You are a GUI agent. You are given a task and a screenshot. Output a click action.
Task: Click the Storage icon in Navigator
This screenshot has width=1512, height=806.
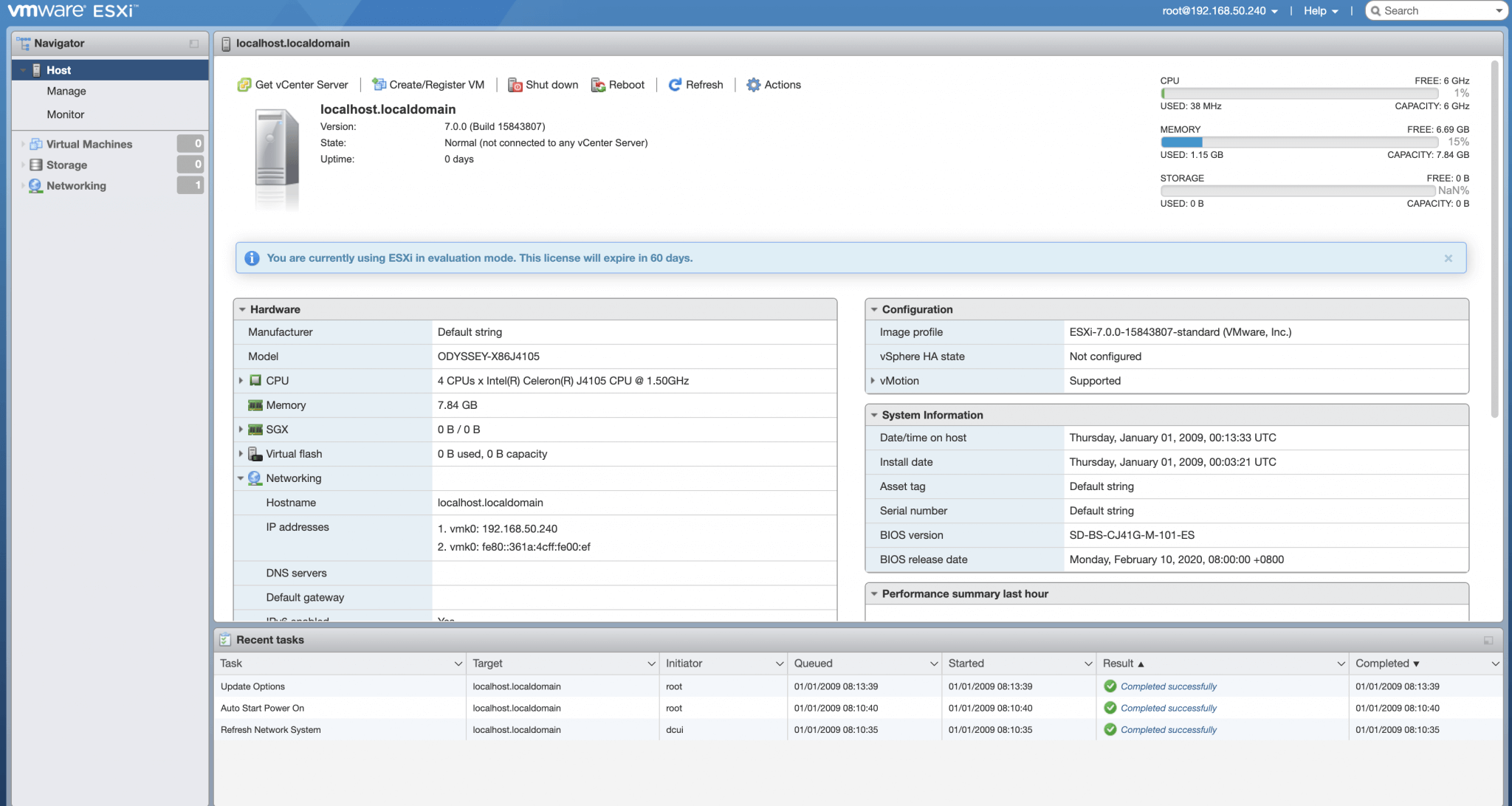point(36,165)
